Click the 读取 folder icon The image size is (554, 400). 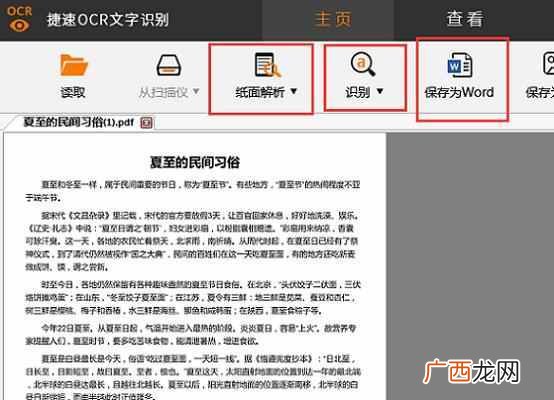(73, 65)
